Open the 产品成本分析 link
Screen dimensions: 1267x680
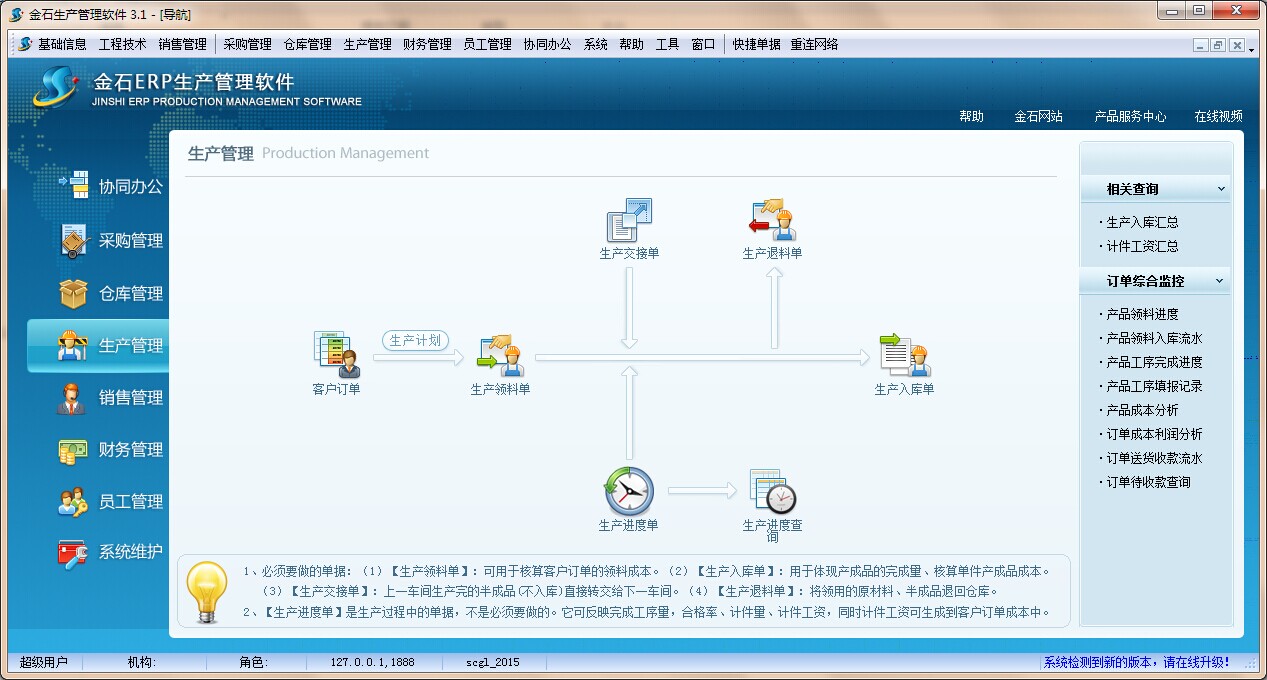[1142, 410]
